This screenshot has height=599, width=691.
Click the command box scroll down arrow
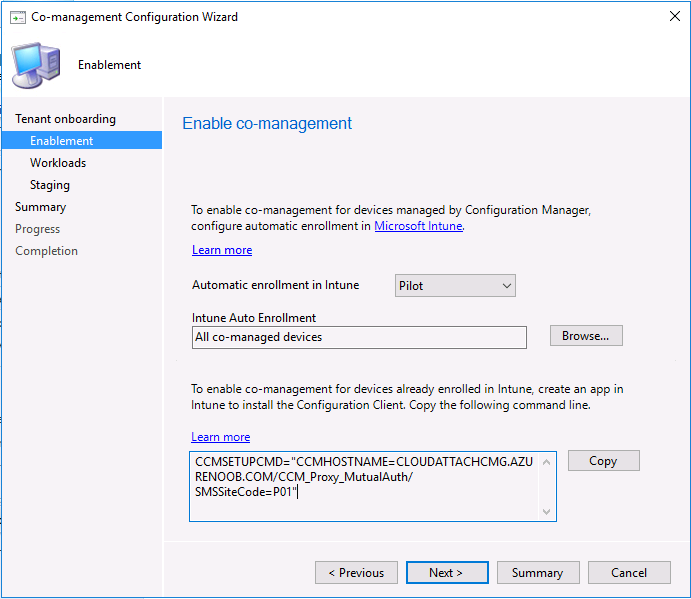pos(546,511)
